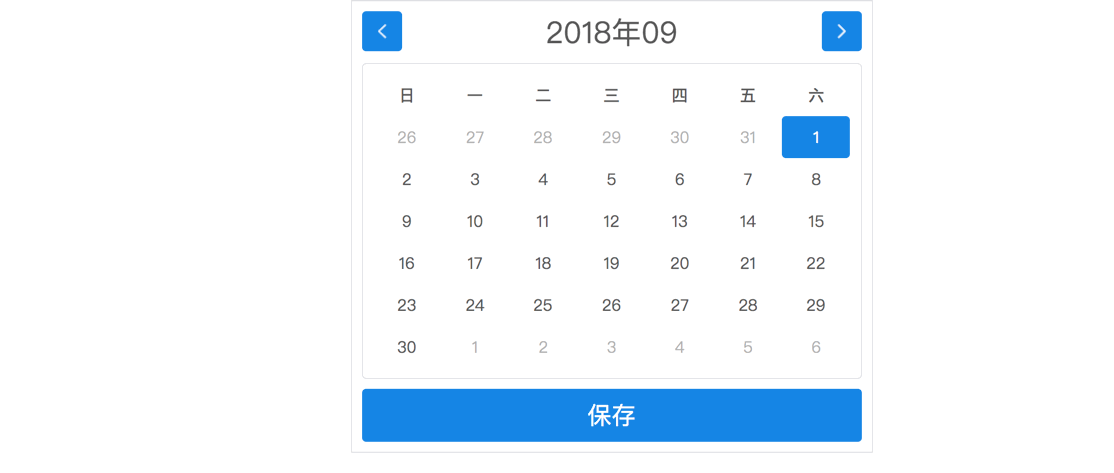The image size is (1114, 473).
Task: Select date 2 in second row
Action: 406,180
